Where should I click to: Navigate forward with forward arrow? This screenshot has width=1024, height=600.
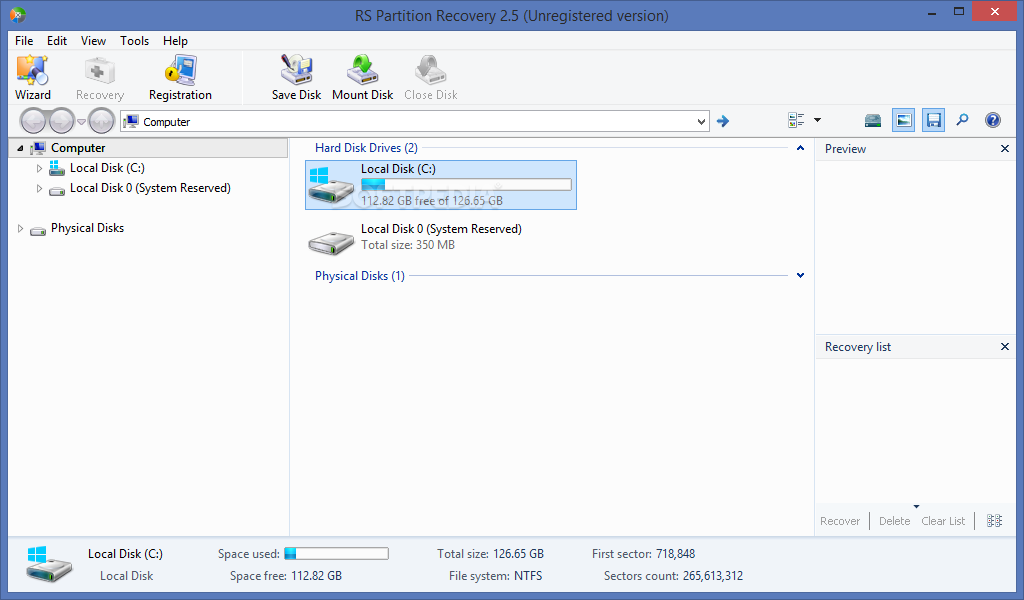[x=61, y=121]
